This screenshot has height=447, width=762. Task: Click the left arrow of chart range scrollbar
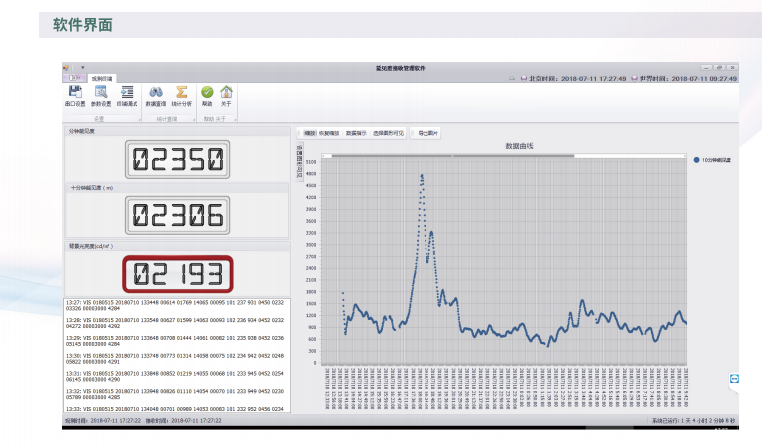[324, 156]
